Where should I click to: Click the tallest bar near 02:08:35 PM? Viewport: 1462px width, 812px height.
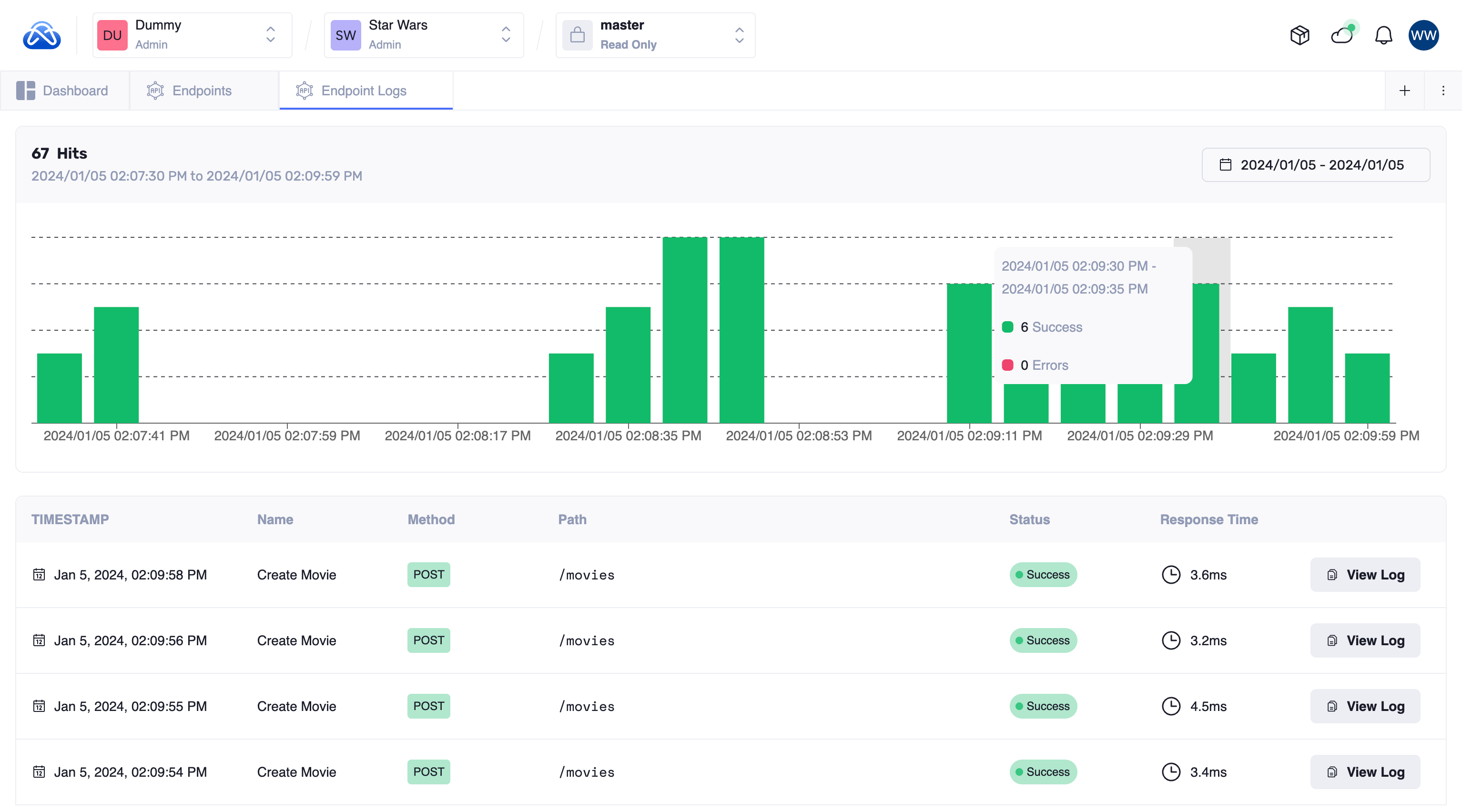684,329
